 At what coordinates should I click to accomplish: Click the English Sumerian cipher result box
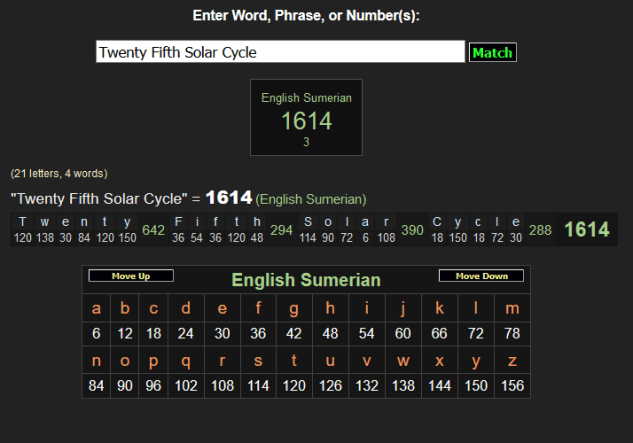(306, 118)
